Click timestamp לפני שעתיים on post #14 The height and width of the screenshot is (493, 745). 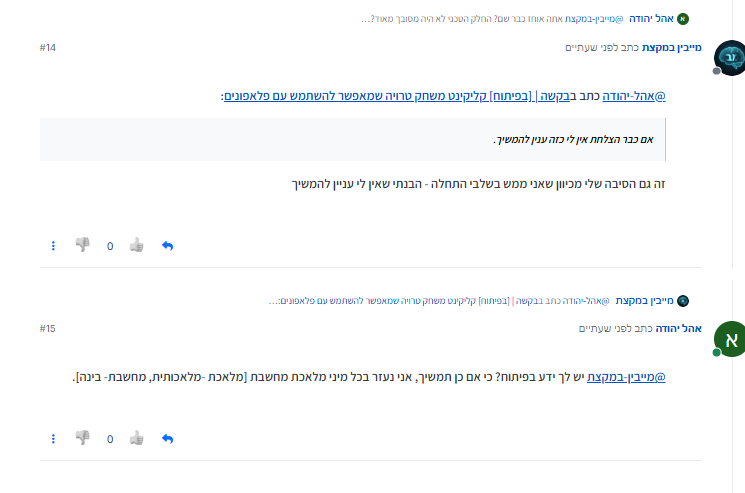(593, 47)
